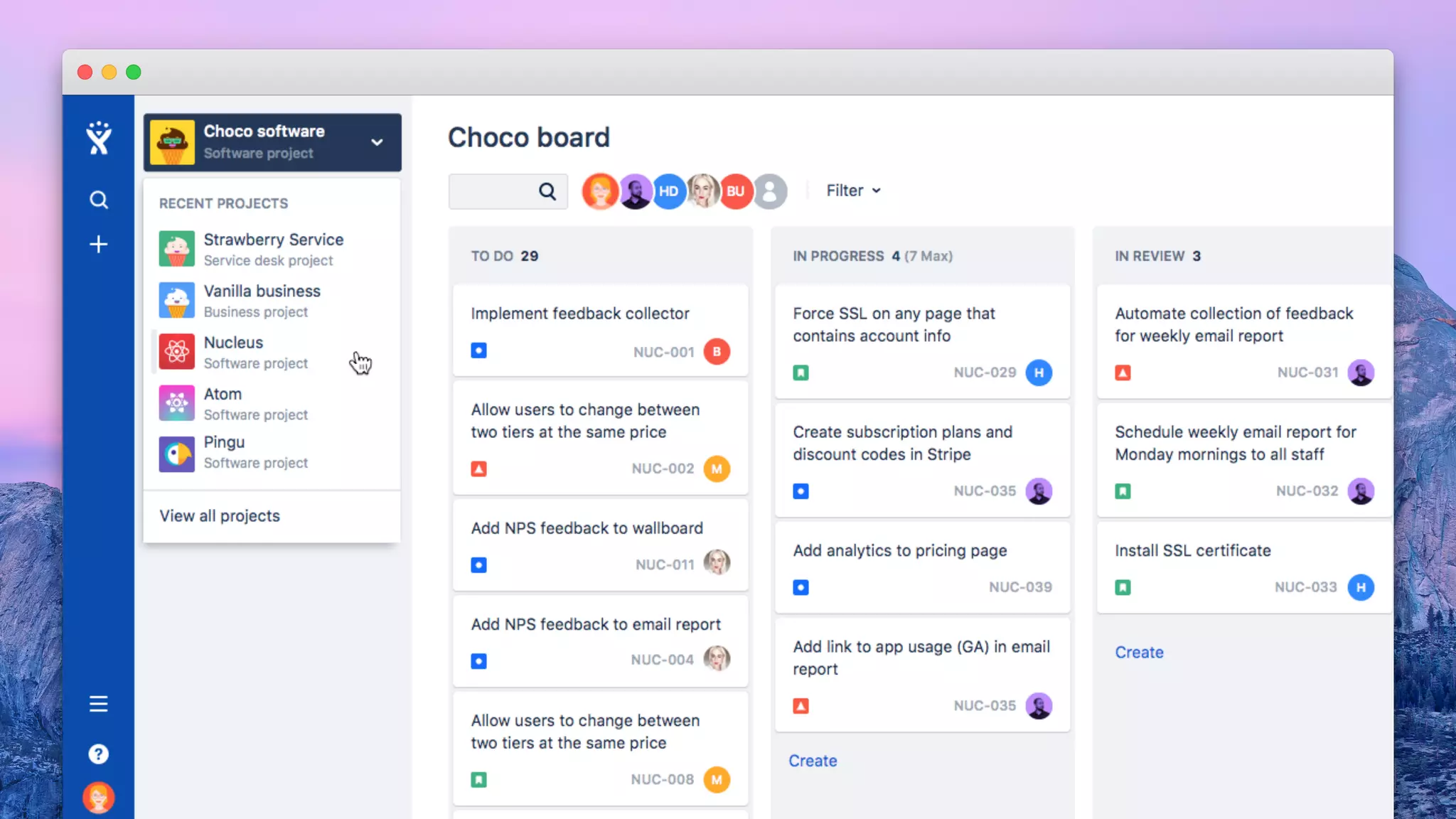Viewport: 1456px width, 819px height.
Task: Open the Filter dropdown
Action: tap(853, 191)
